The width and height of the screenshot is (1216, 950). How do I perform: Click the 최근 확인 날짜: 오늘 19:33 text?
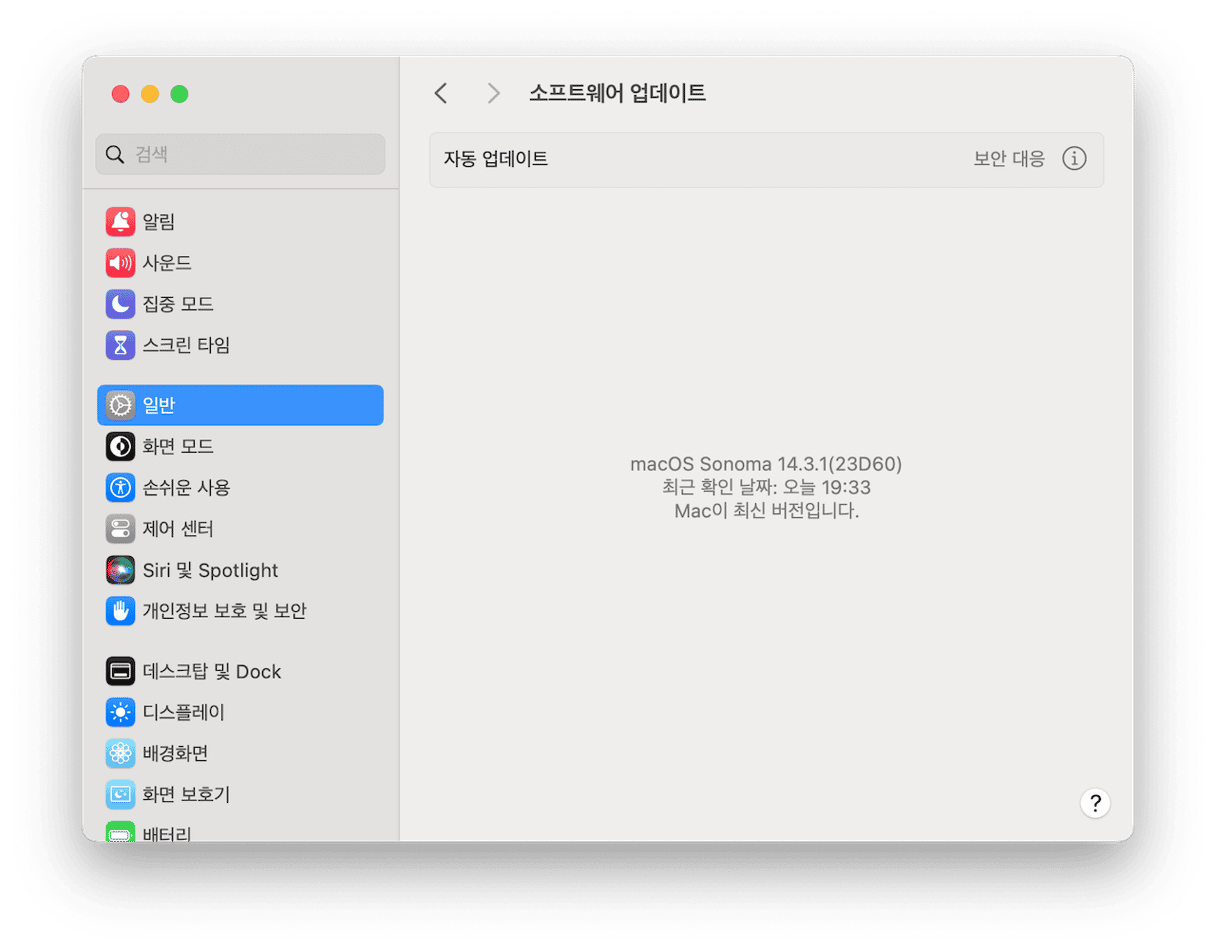pyautogui.click(x=766, y=487)
